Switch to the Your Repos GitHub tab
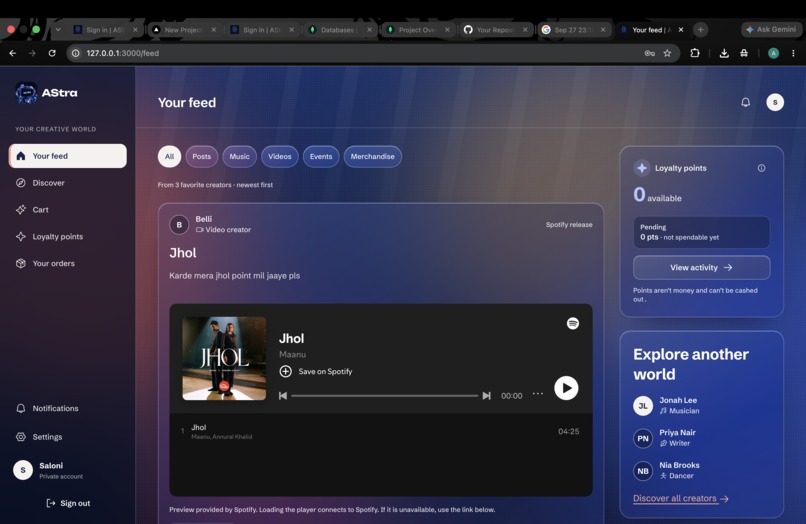 [x=497, y=30]
